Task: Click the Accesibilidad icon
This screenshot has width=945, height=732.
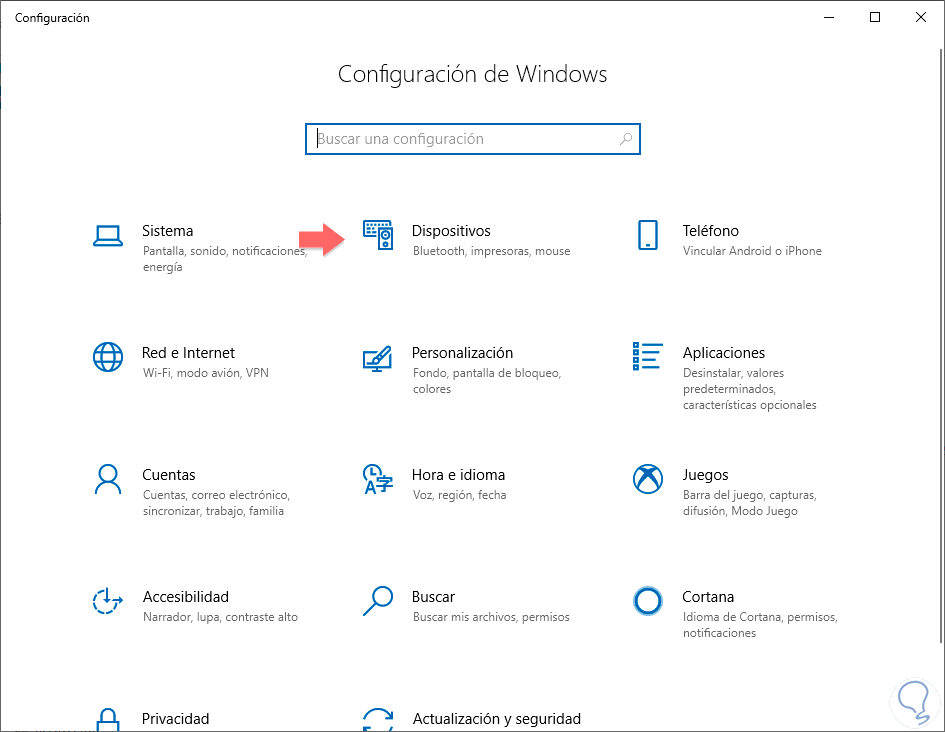Action: point(108,601)
